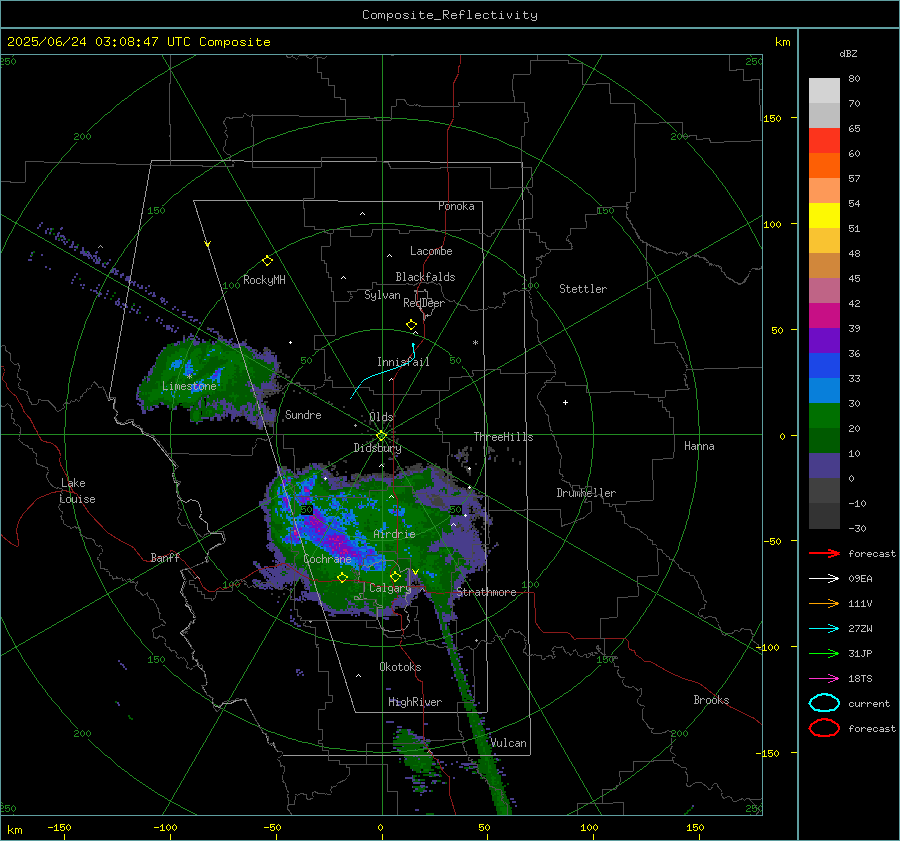Click the current legend text
The height and width of the screenshot is (841, 900).
(869, 703)
